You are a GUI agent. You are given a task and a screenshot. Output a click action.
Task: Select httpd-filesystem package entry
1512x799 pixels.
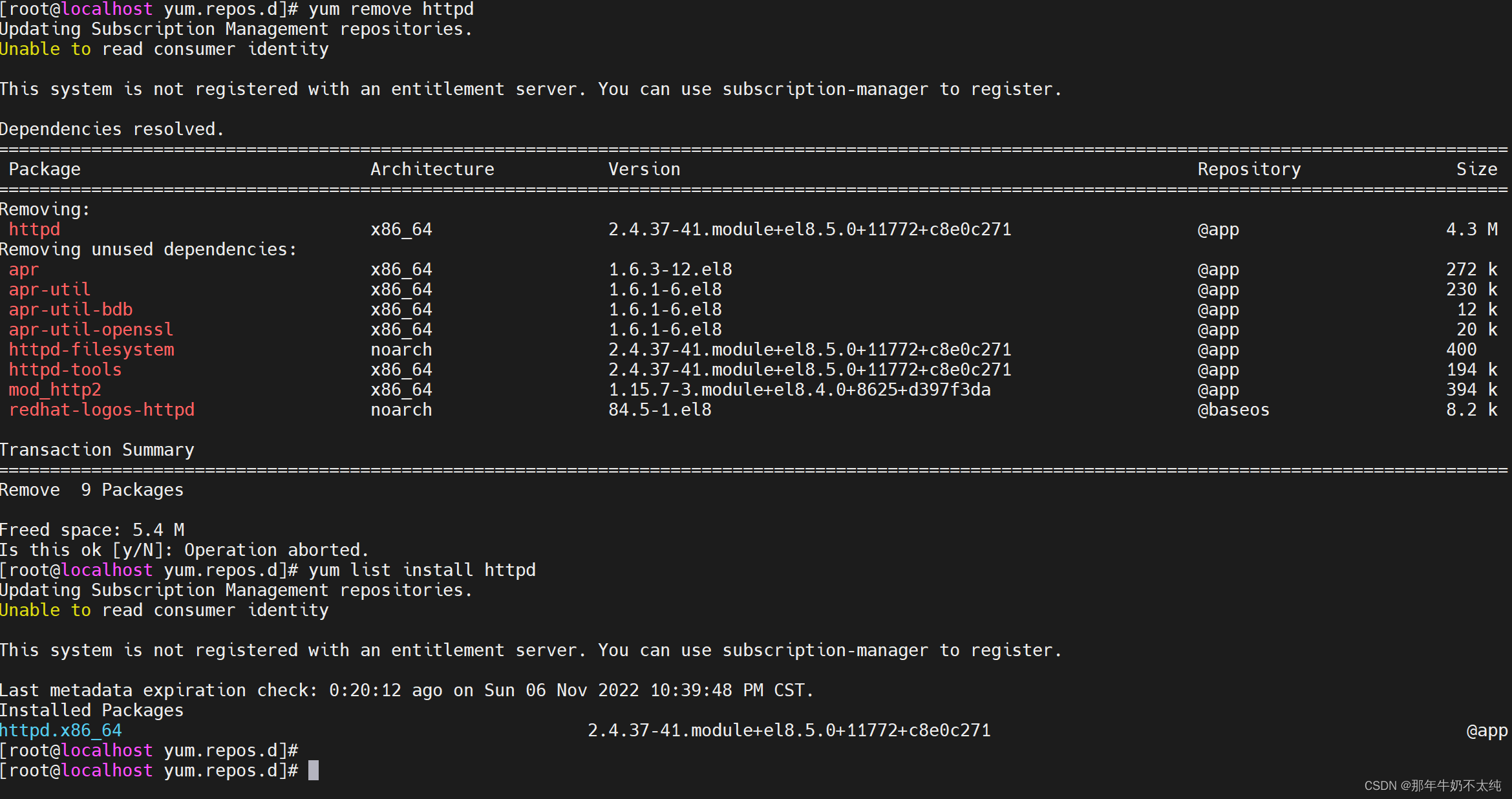point(91,349)
